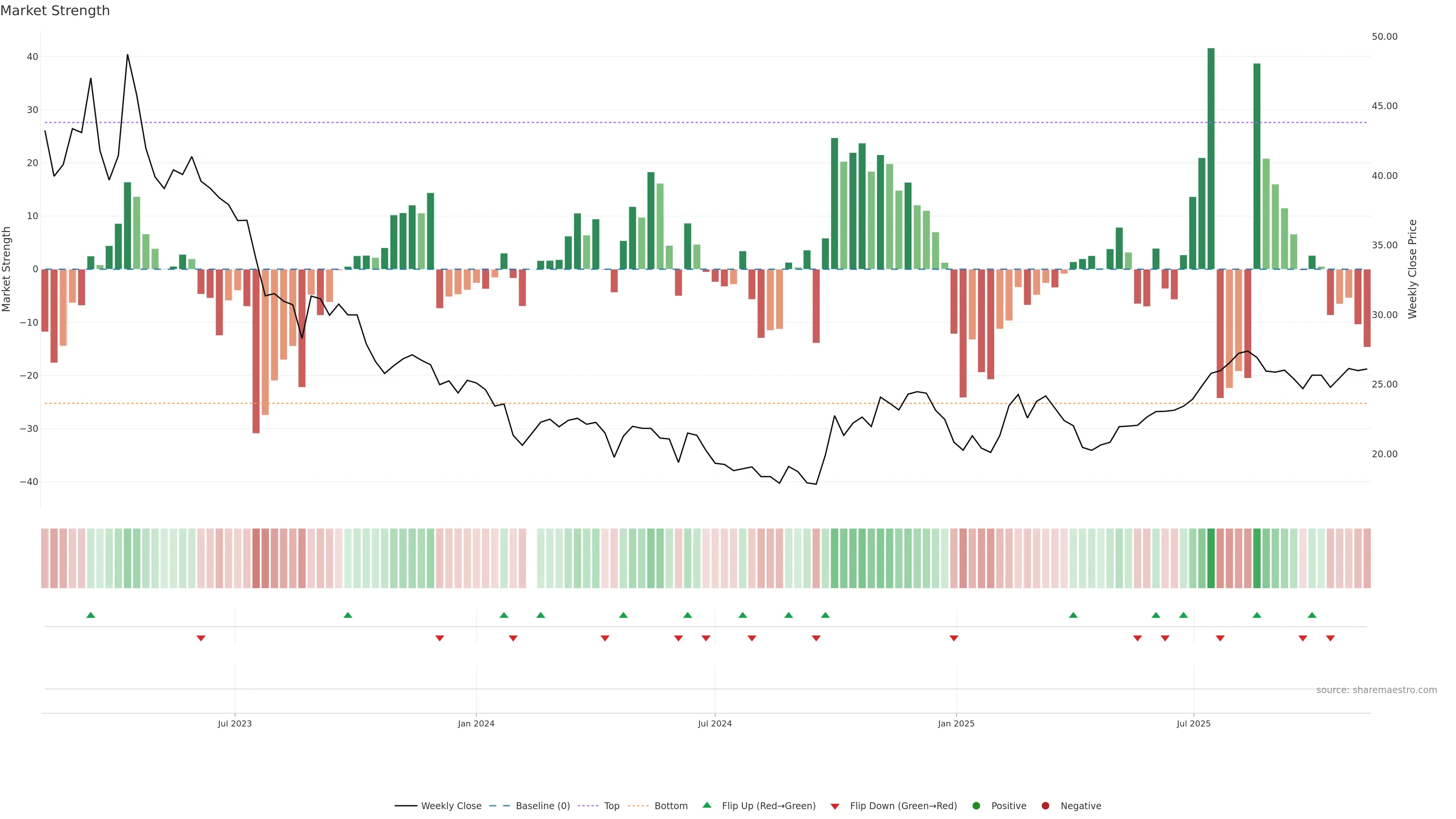Click the 50.00 tick on right price axis

click(x=1384, y=37)
